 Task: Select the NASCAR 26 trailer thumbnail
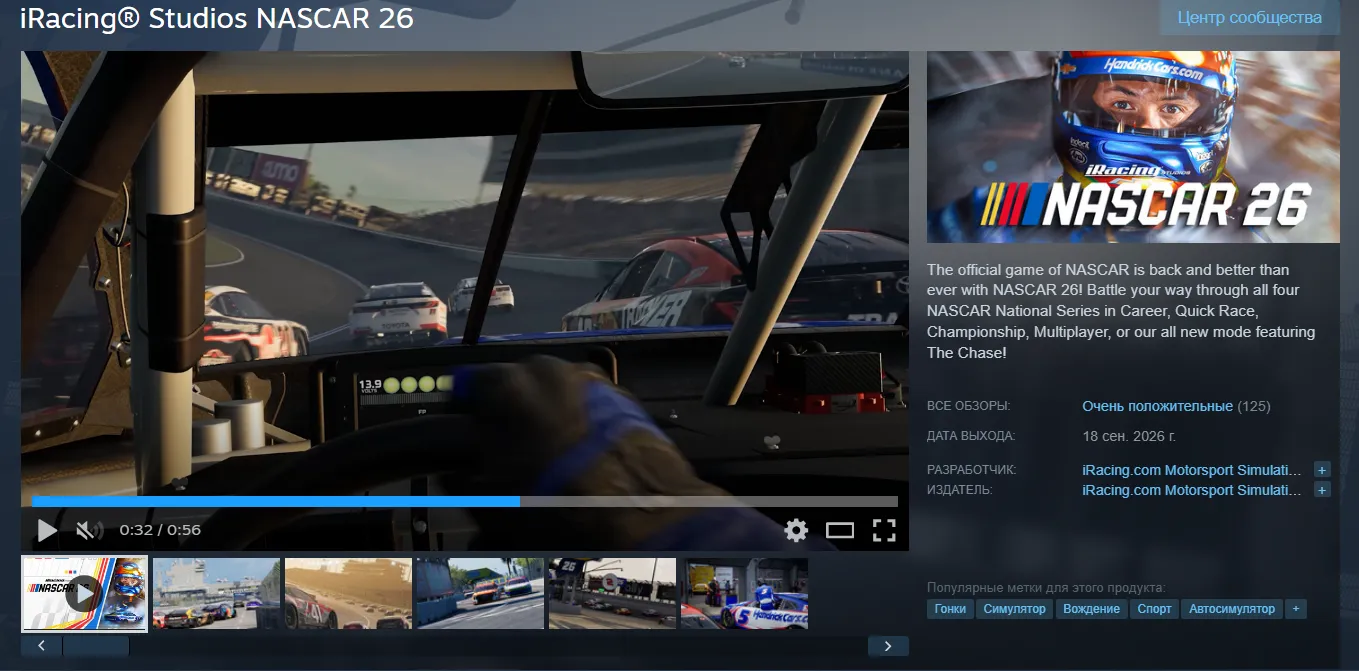(x=85, y=594)
